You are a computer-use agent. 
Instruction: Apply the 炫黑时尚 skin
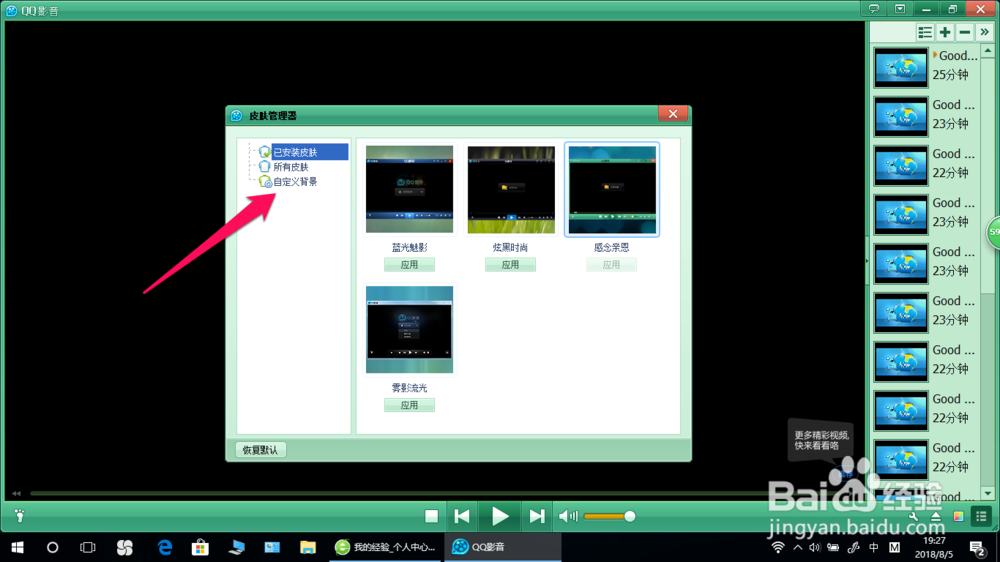(510, 265)
